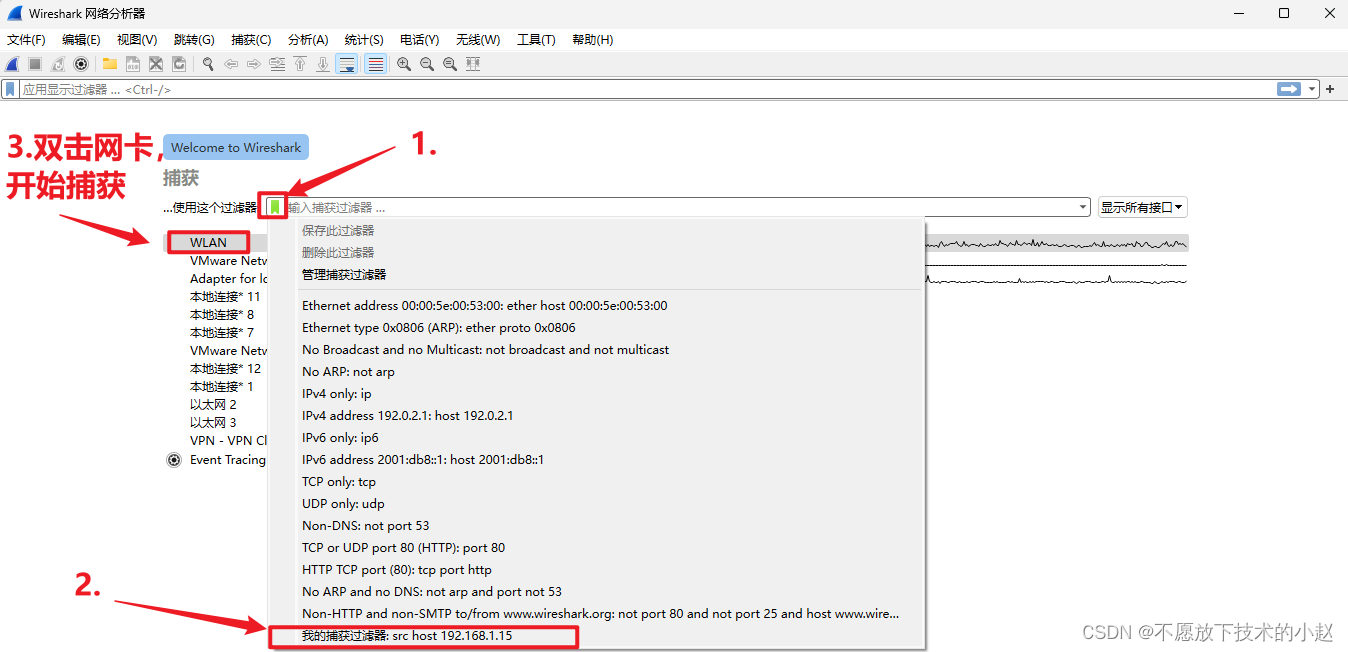Close the capture file toolbar icon
The image size is (1348, 652).
click(156, 64)
